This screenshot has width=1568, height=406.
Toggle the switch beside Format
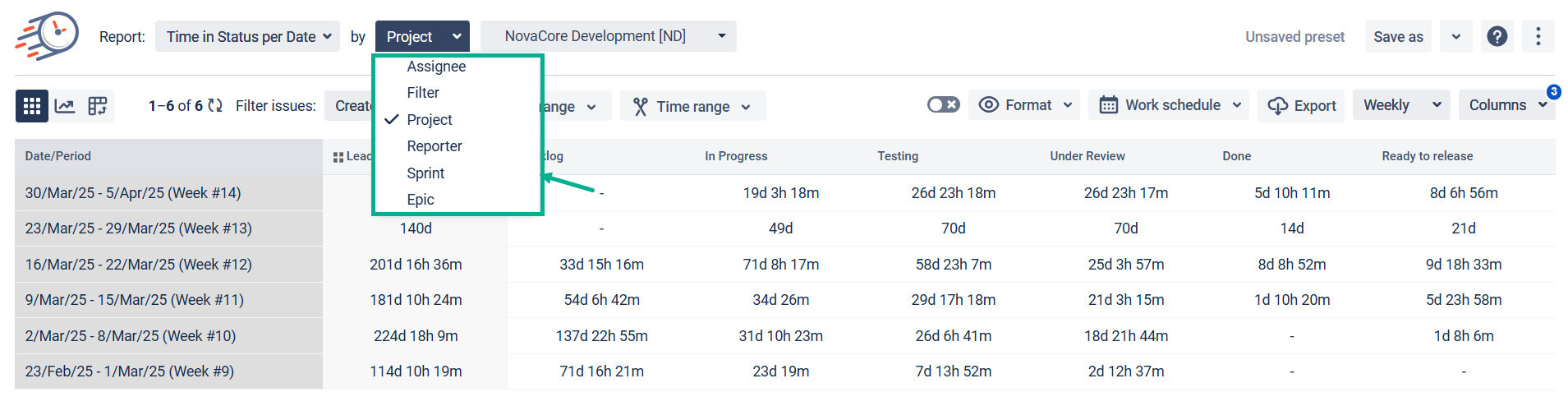click(x=943, y=105)
